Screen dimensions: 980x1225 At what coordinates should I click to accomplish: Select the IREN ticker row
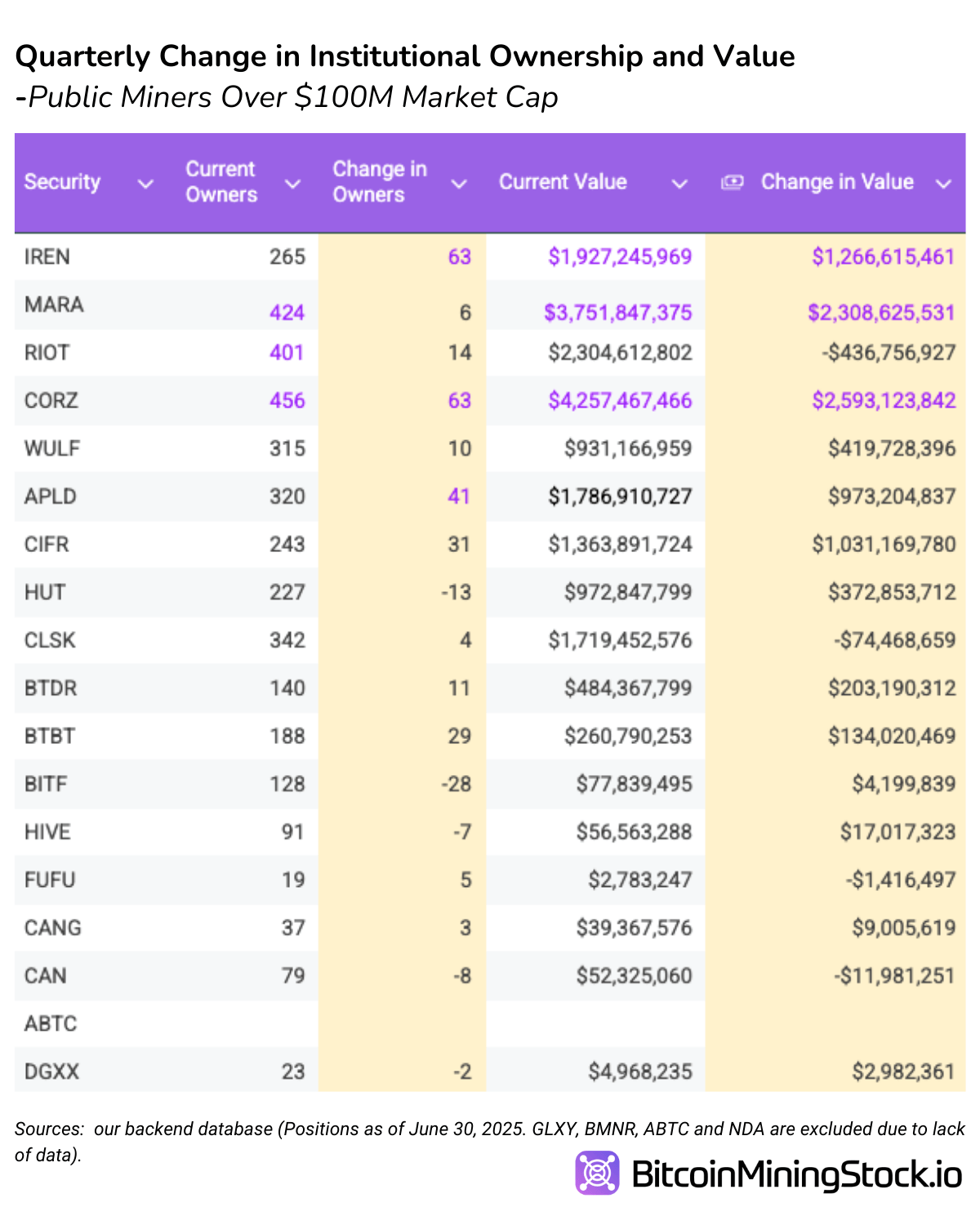point(47,256)
